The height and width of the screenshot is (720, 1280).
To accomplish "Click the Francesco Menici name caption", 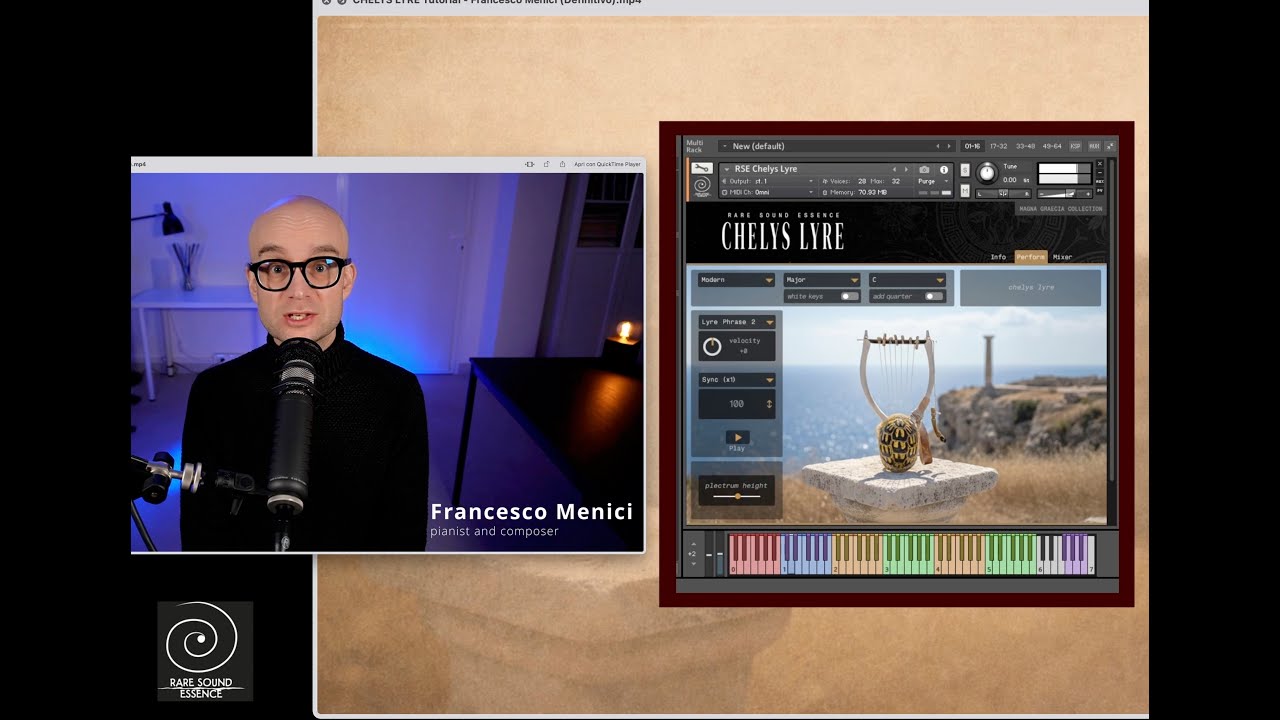I will 531,512.
